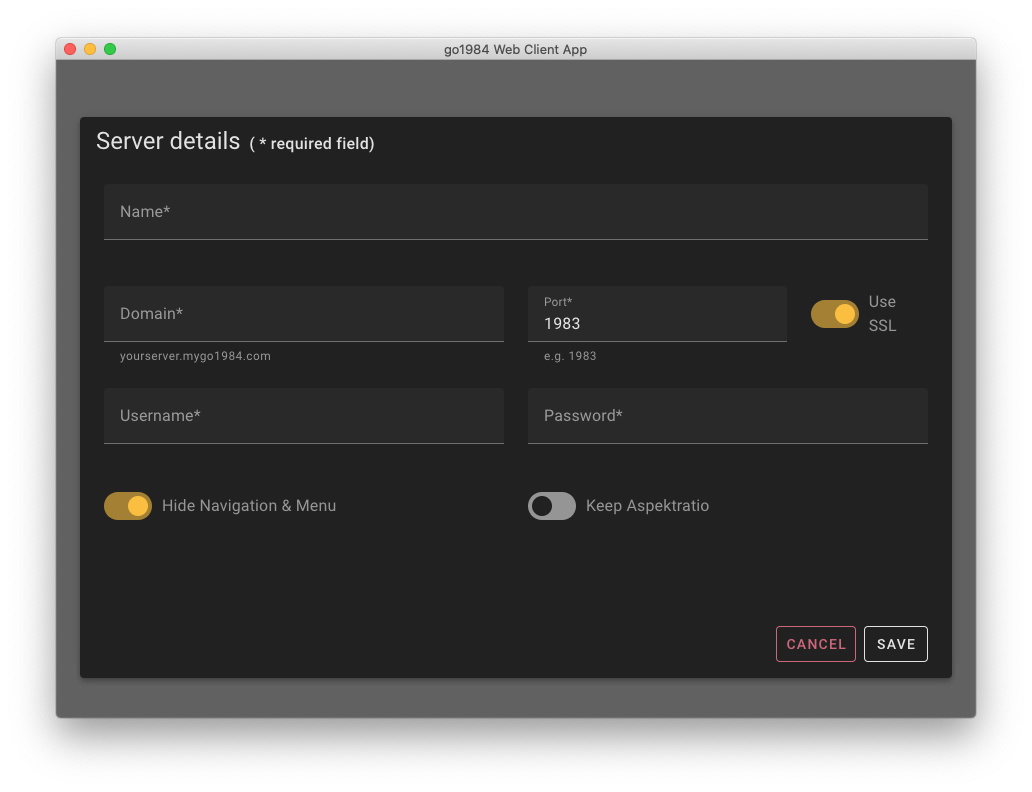Viewport: 1032px width, 792px height.
Task: Edit the Port field showing 1983
Action: (657, 314)
